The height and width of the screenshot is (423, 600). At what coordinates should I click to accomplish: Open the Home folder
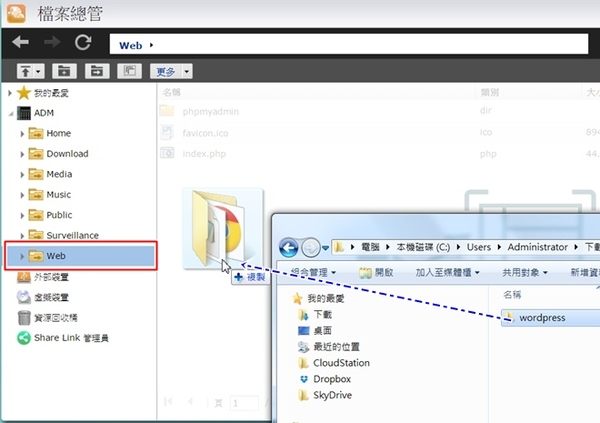[x=50, y=133]
